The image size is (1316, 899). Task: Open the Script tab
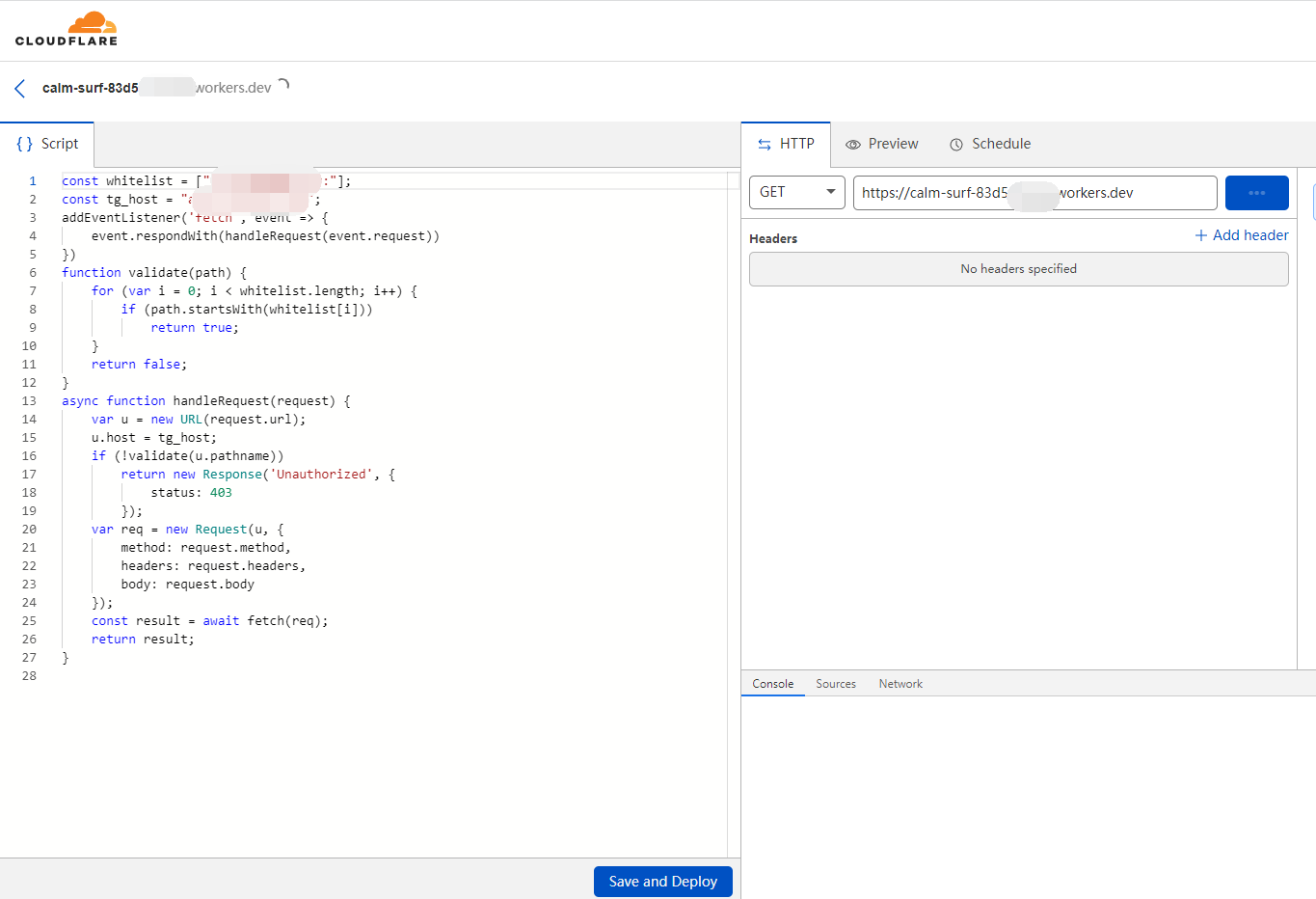pos(47,144)
